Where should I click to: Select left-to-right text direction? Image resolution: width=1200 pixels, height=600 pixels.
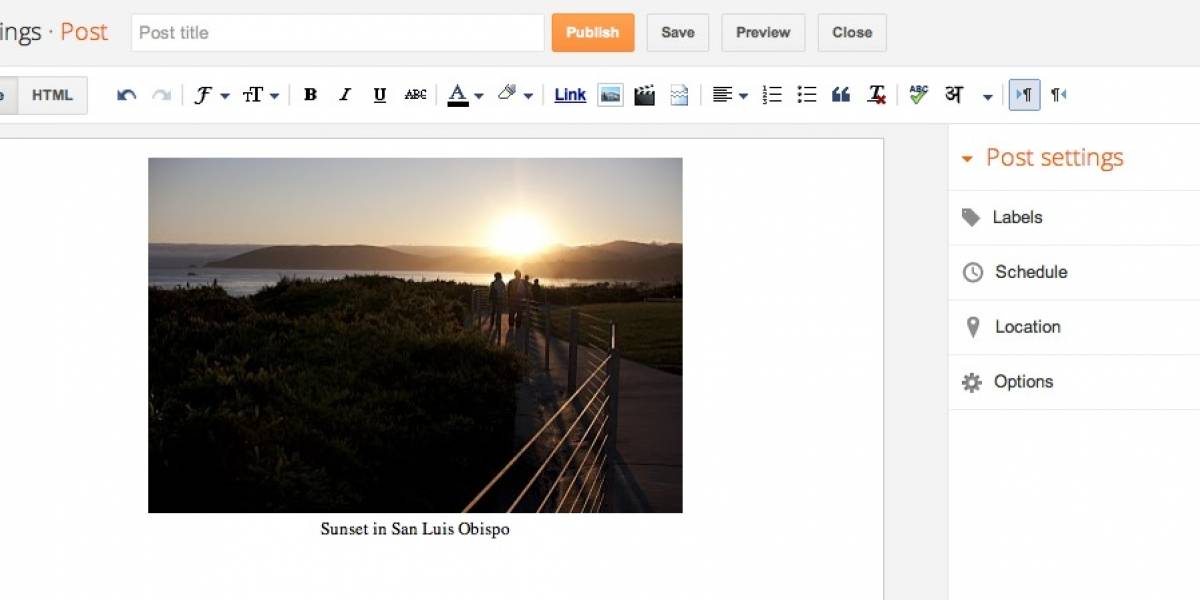[x=1024, y=95]
